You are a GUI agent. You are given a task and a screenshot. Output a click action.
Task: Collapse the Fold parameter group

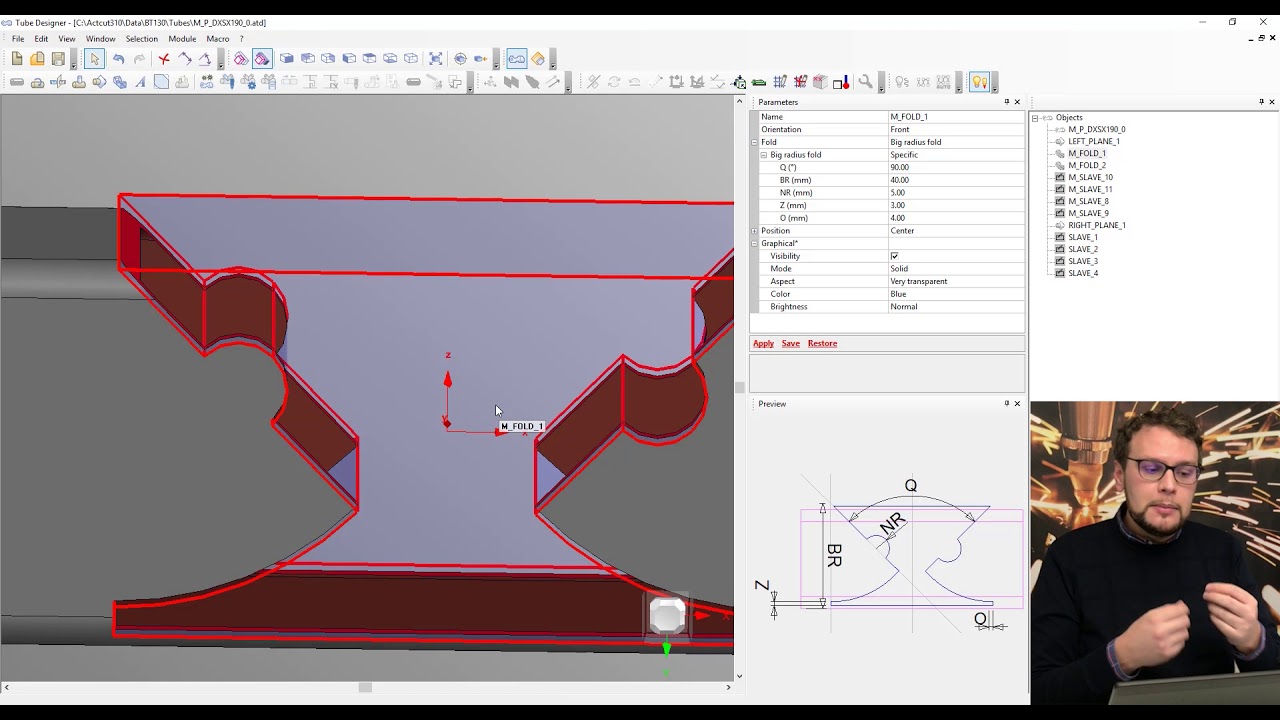tap(754, 142)
